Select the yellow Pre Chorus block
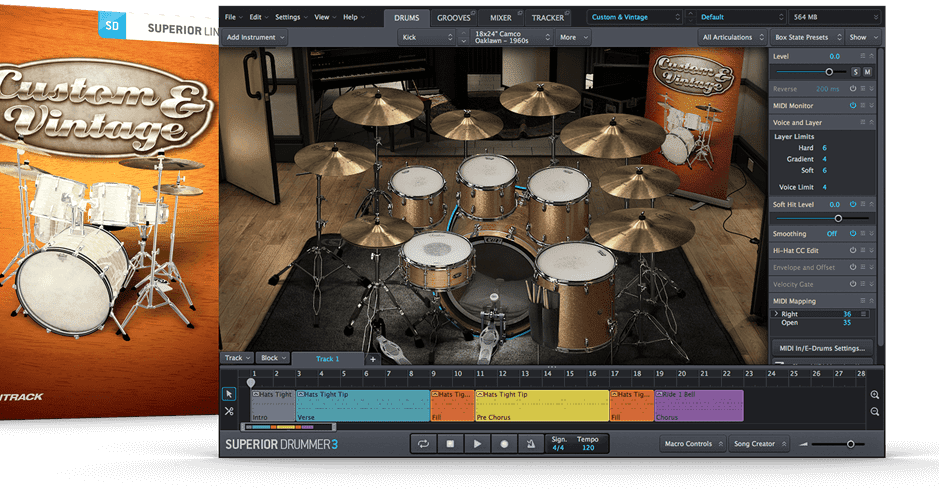 point(542,406)
